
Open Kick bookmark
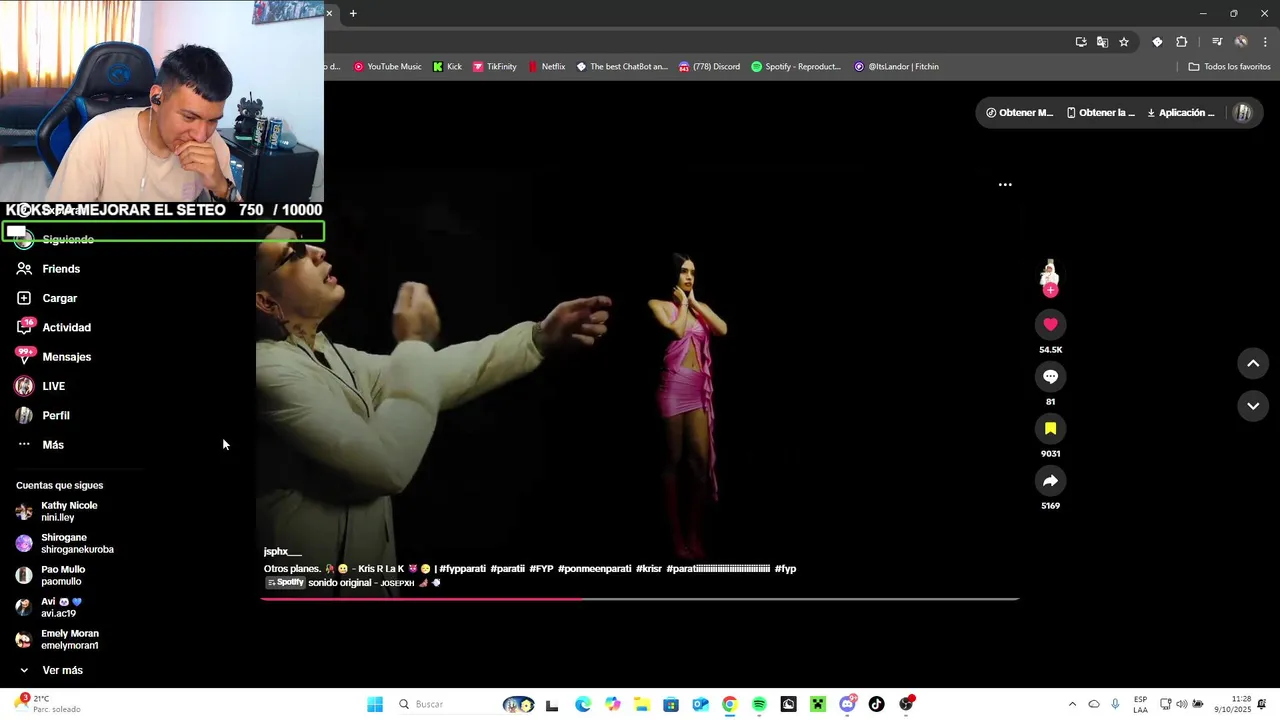[x=447, y=67]
